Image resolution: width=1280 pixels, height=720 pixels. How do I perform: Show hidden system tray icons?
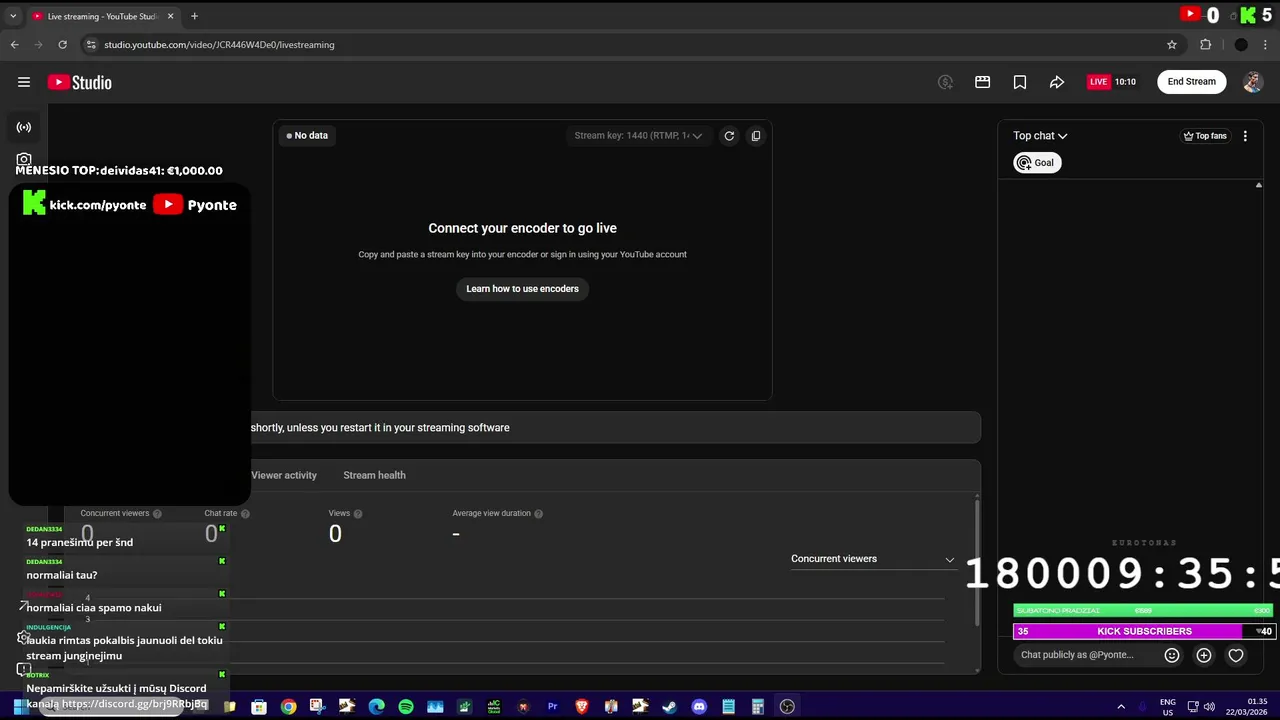click(1121, 707)
